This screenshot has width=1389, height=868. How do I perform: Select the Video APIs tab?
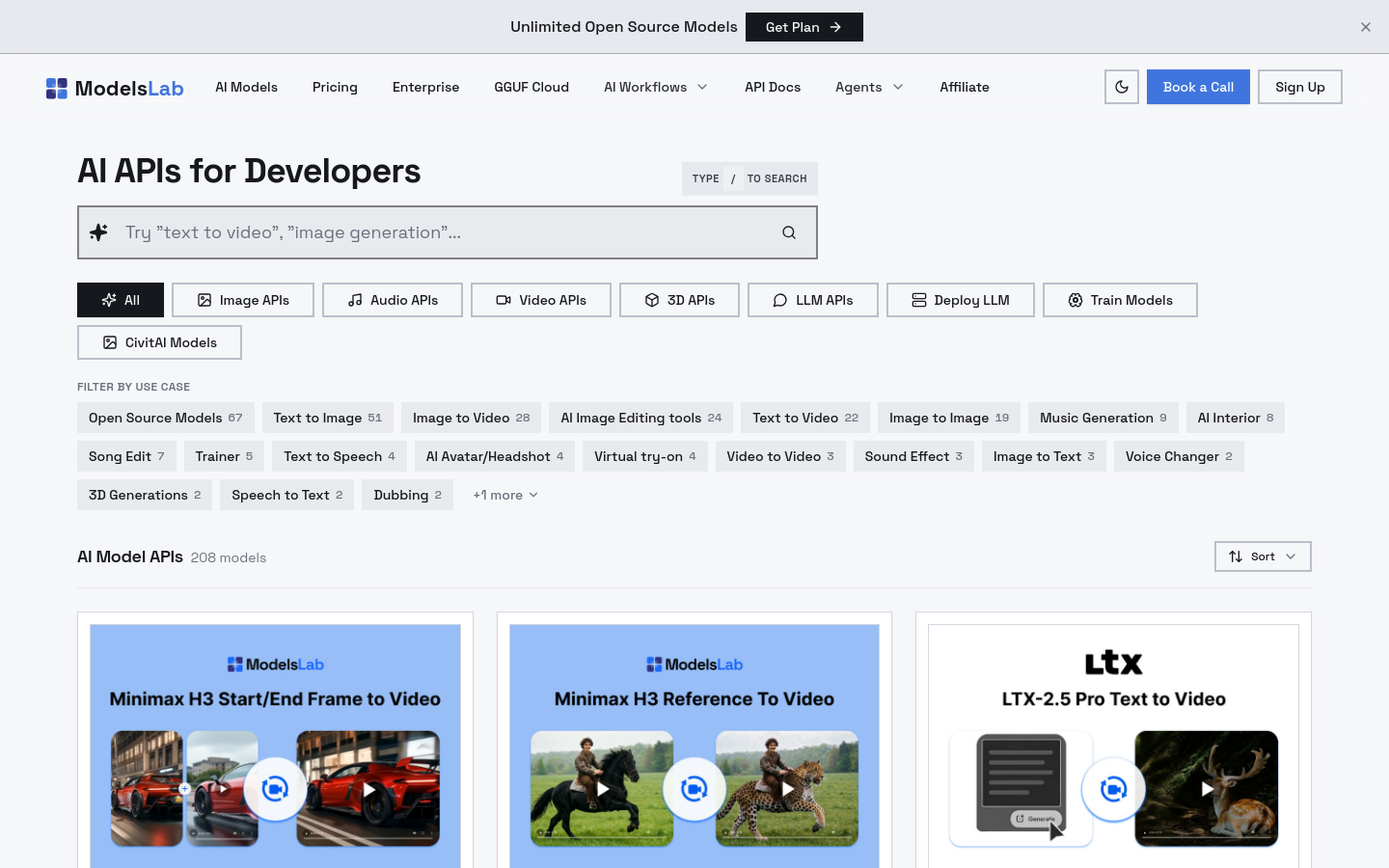point(541,300)
